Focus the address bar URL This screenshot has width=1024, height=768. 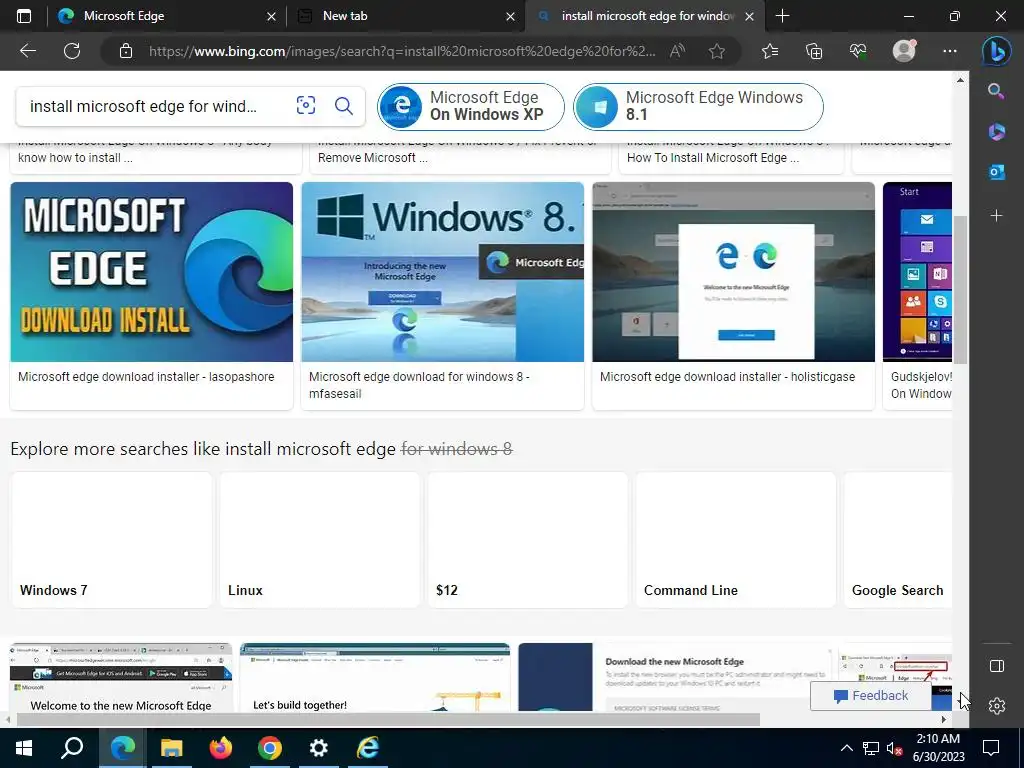point(402,51)
